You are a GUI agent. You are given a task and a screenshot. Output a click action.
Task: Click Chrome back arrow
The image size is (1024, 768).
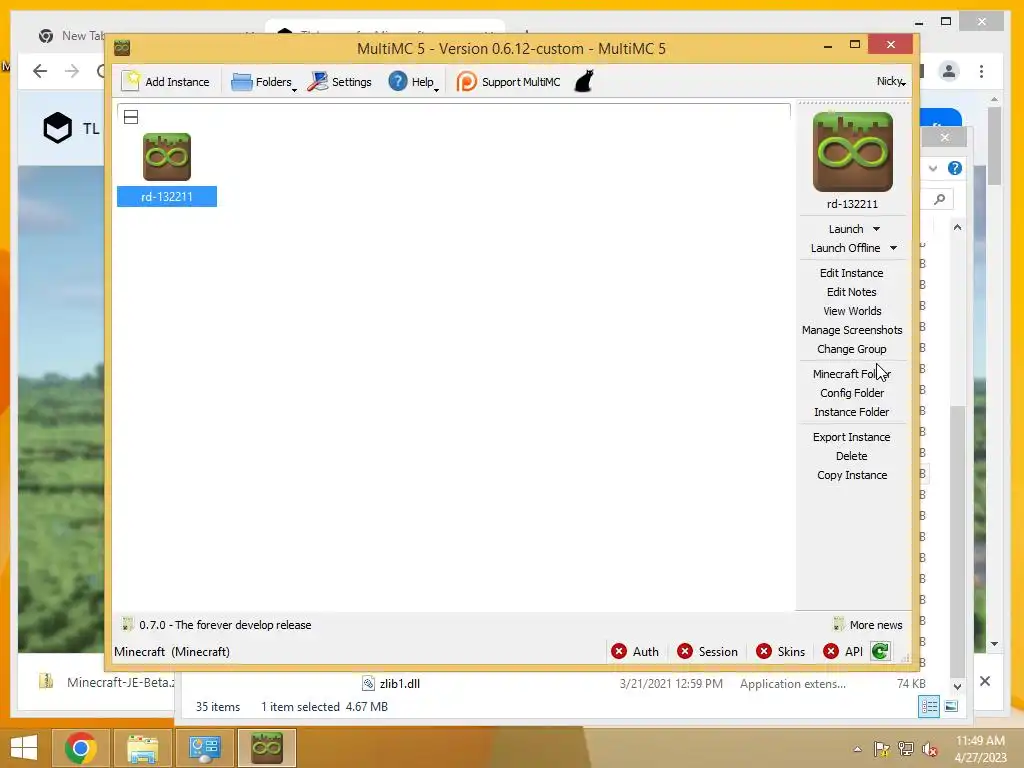tap(40, 71)
